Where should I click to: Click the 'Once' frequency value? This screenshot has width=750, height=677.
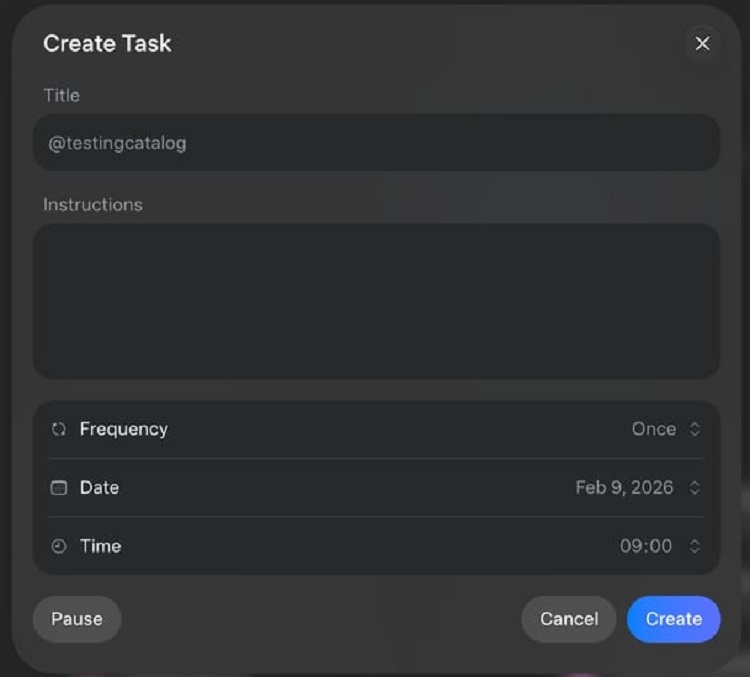(x=653, y=429)
